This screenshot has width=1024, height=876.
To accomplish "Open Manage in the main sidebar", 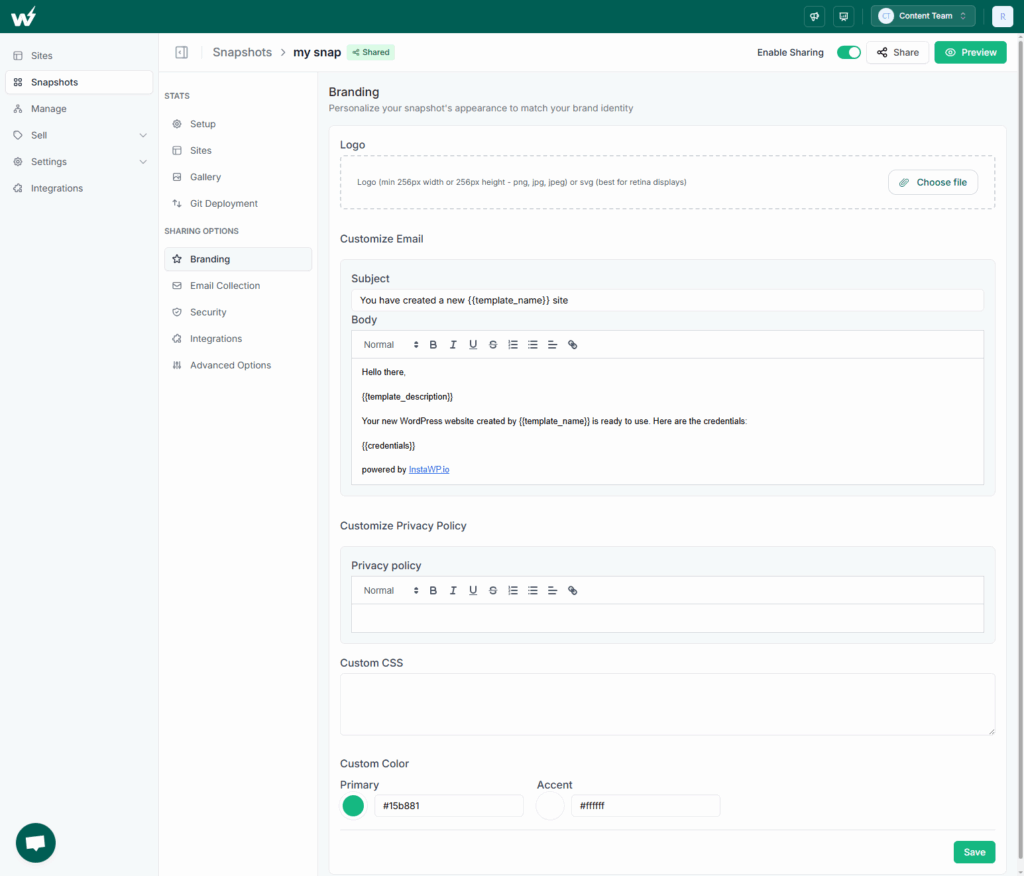I will coord(79,108).
